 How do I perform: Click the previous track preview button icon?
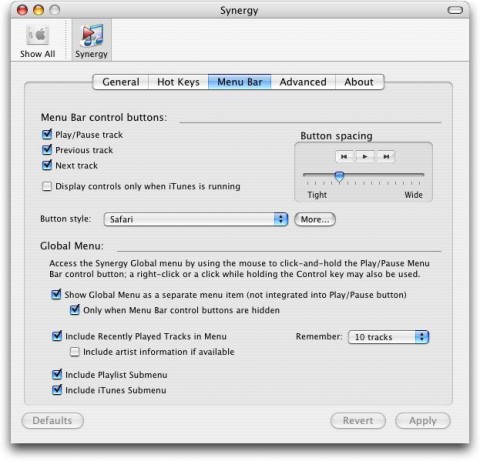tap(344, 156)
